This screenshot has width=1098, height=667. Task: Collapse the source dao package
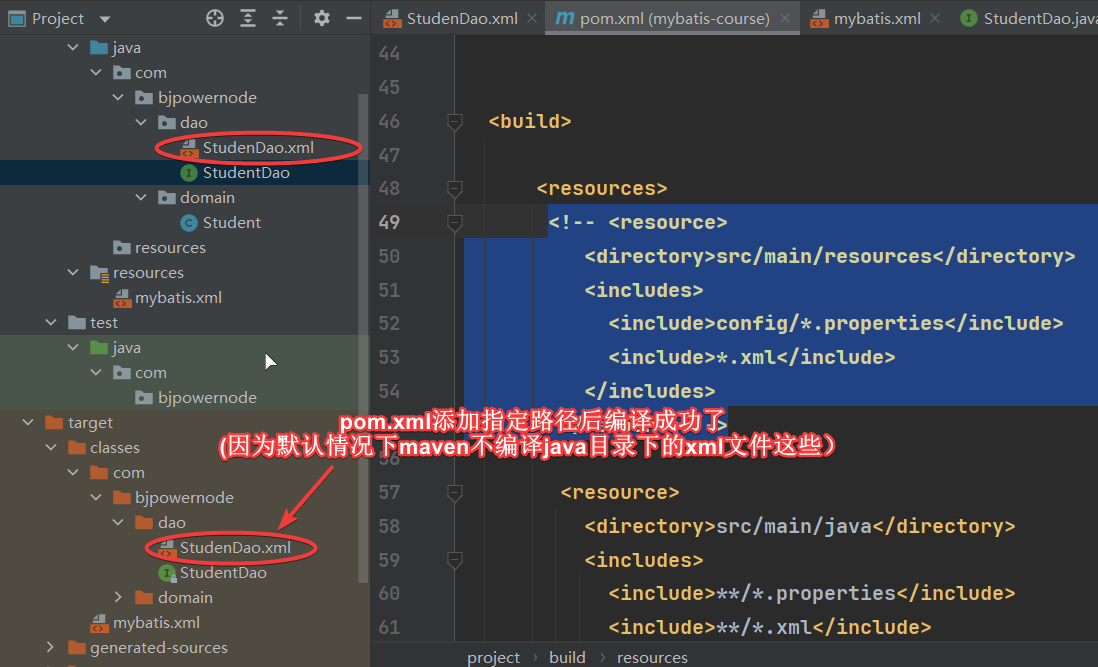pyautogui.click(x=141, y=122)
